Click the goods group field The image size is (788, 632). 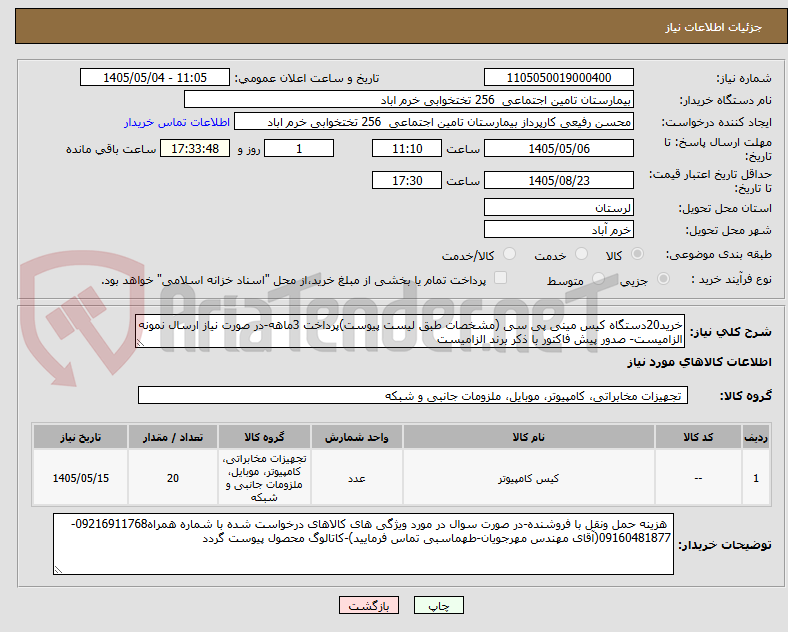point(413,395)
